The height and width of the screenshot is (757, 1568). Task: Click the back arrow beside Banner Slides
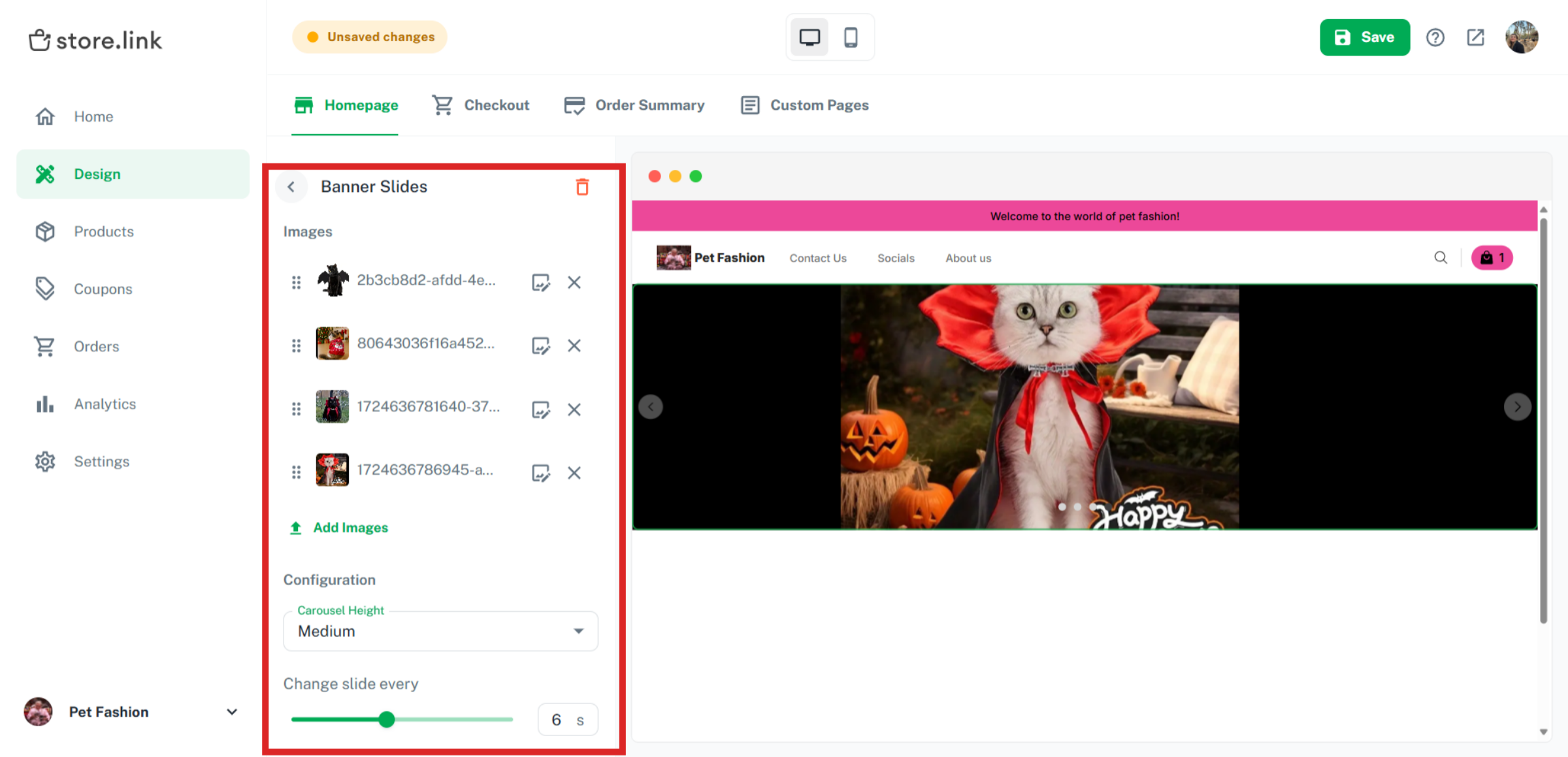click(x=291, y=187)
